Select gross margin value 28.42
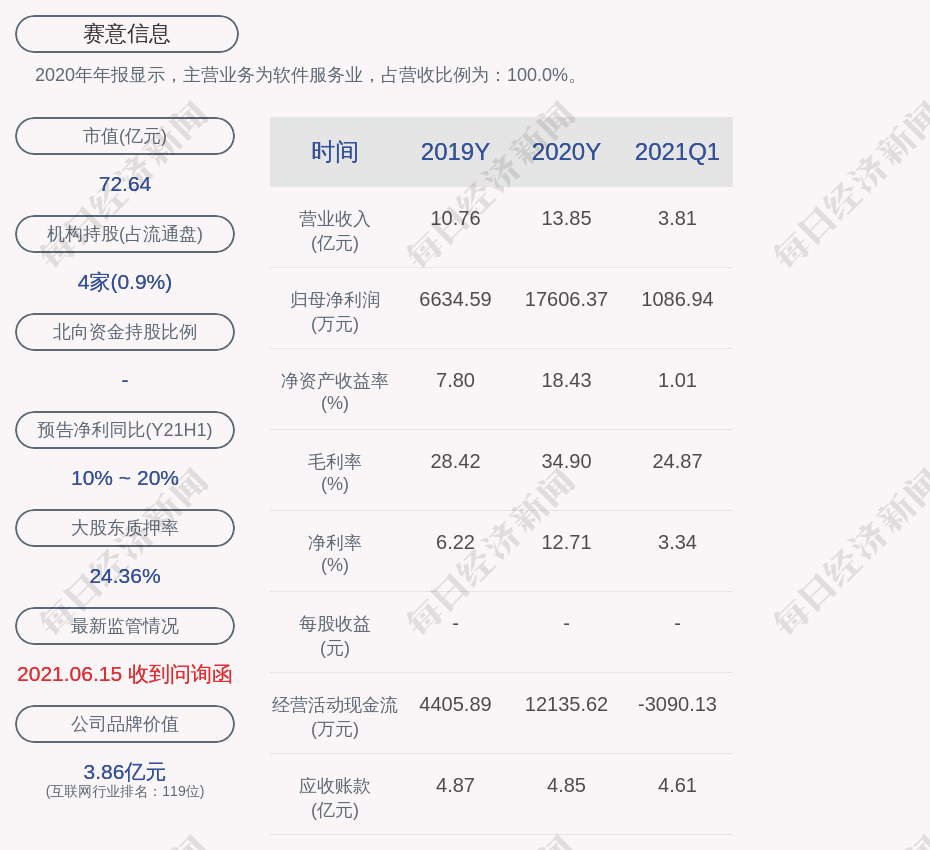 [x=455, y=461]
